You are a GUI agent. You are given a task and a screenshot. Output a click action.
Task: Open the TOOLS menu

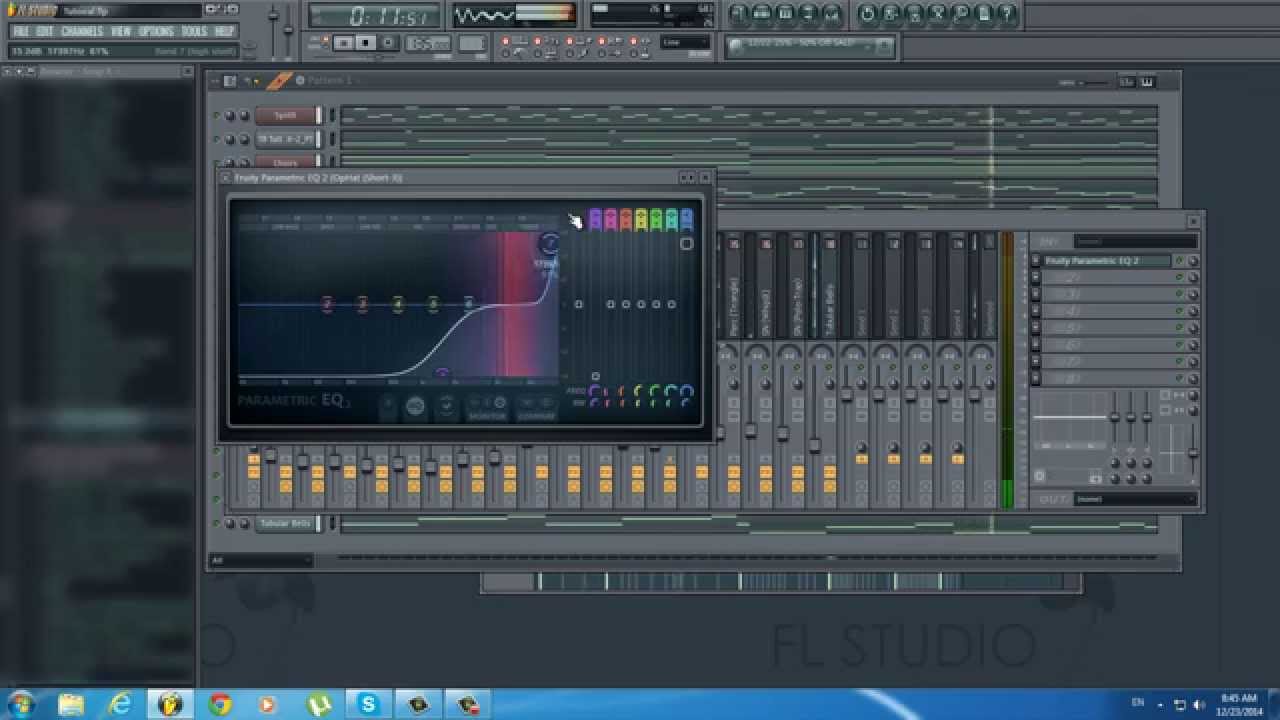pyautogui.click(x=194, y=32)
